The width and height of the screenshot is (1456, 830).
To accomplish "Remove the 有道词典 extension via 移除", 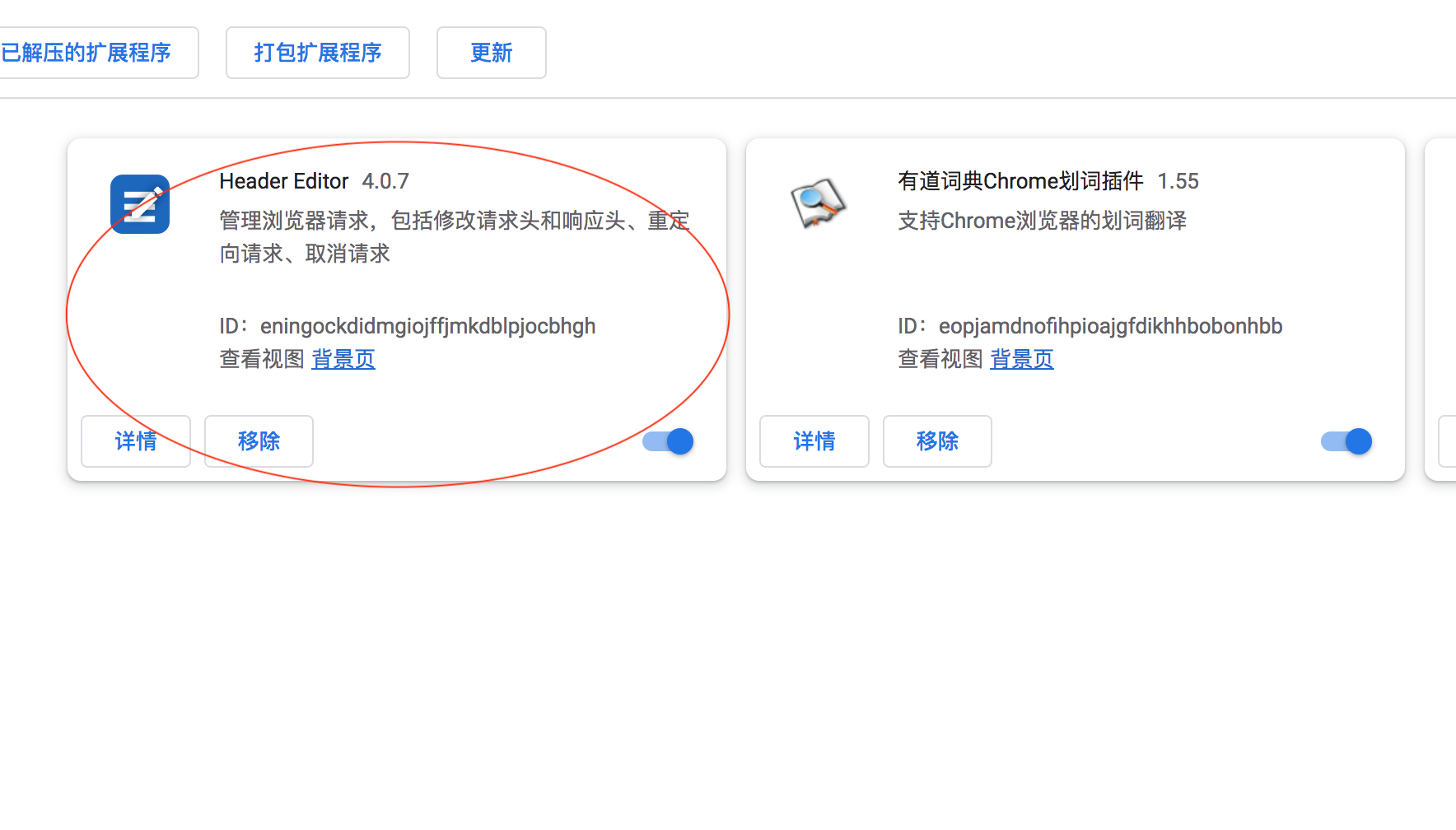I will (937, 441).
